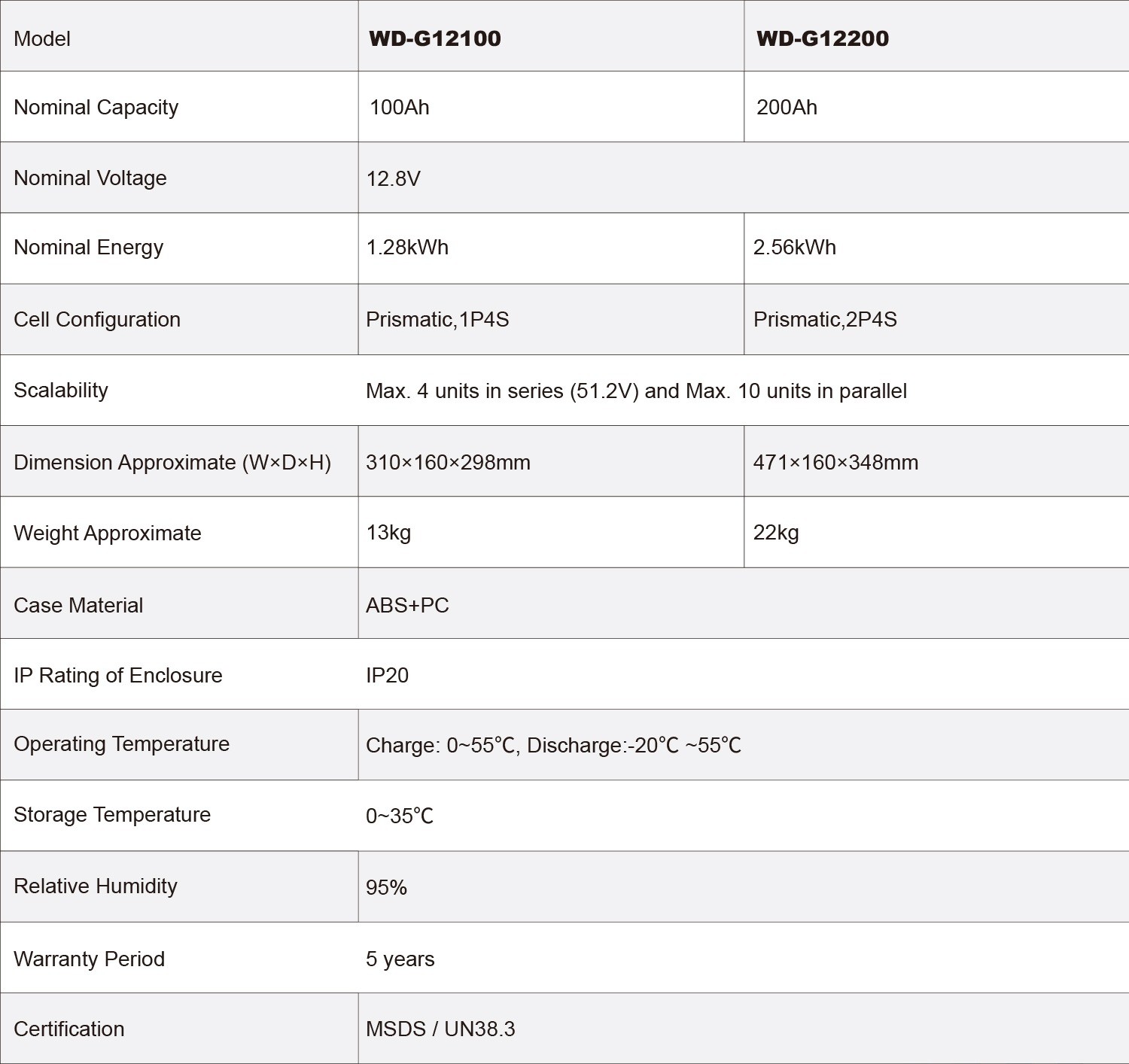The image size is (1129, 1064).
Task: Click the Operating Temperature row label
Action: (x=121, y=744)
